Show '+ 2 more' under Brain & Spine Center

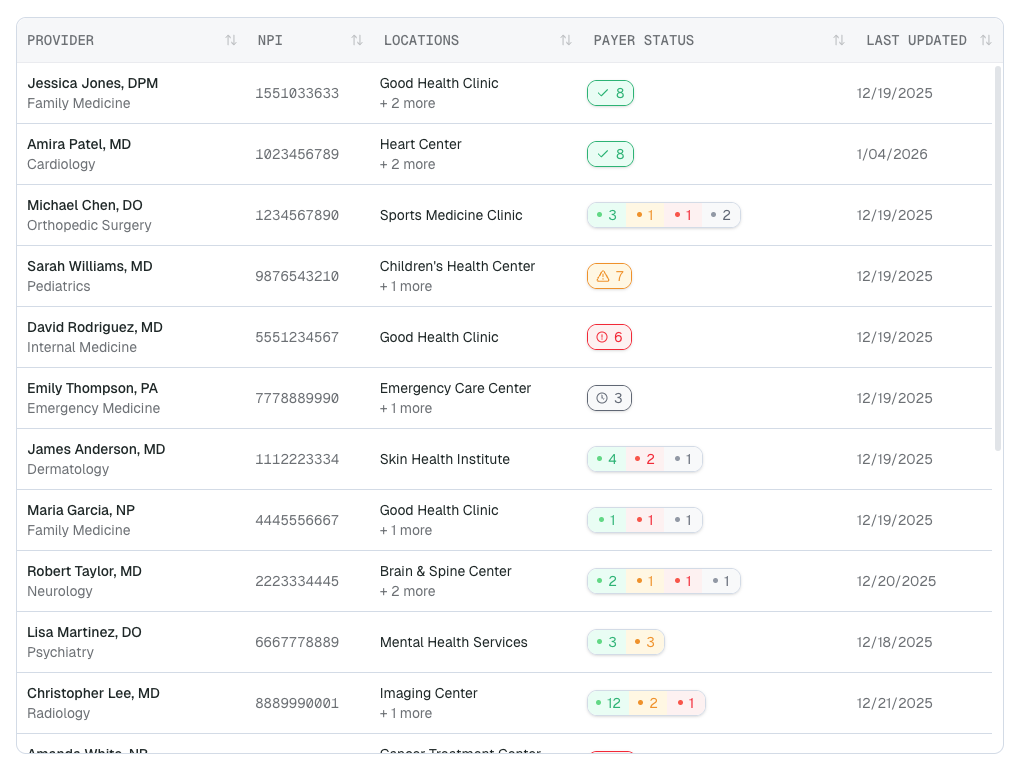coord(407,591)
